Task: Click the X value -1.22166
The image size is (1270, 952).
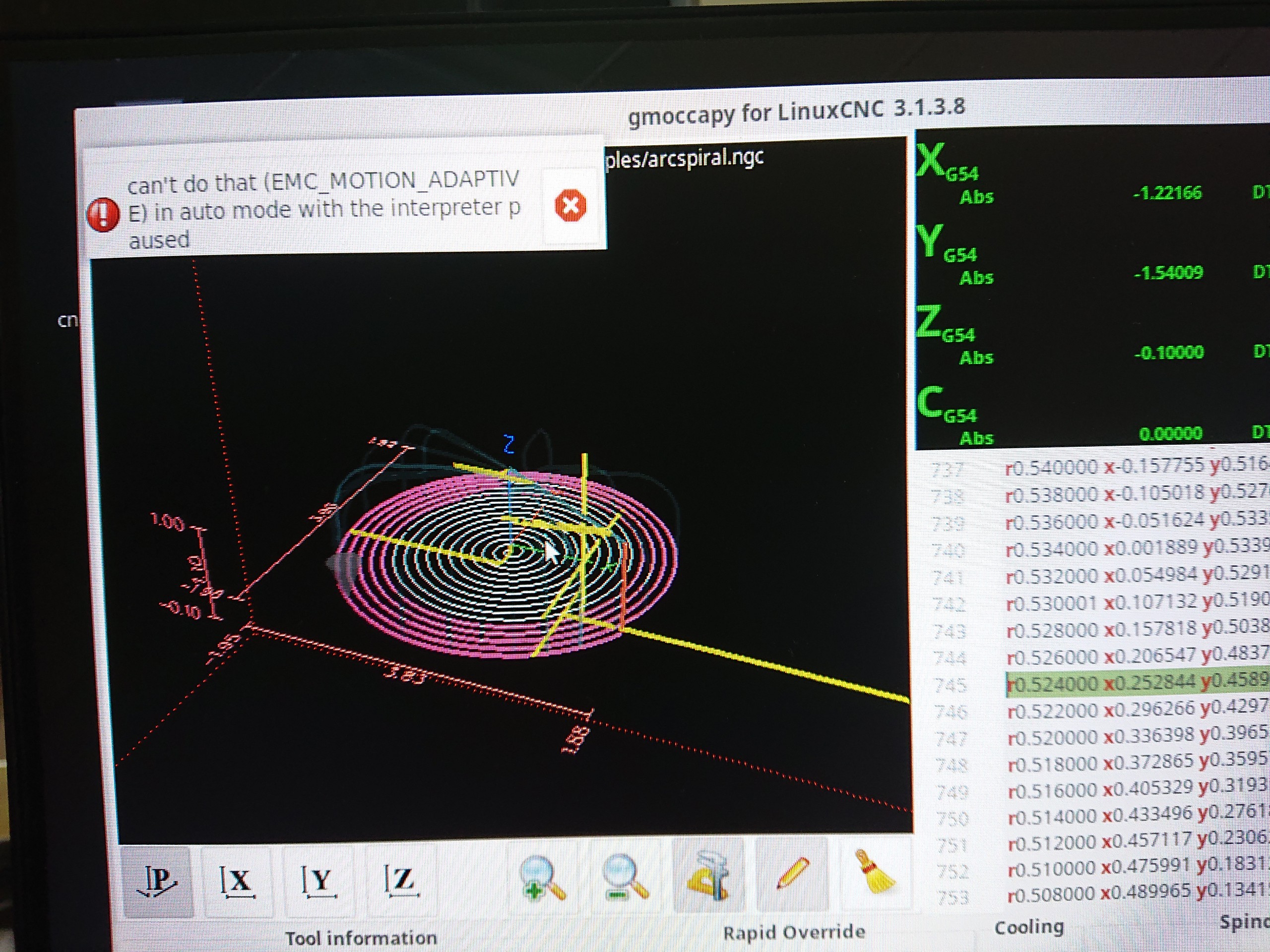Action: (x=1167, y=192)
